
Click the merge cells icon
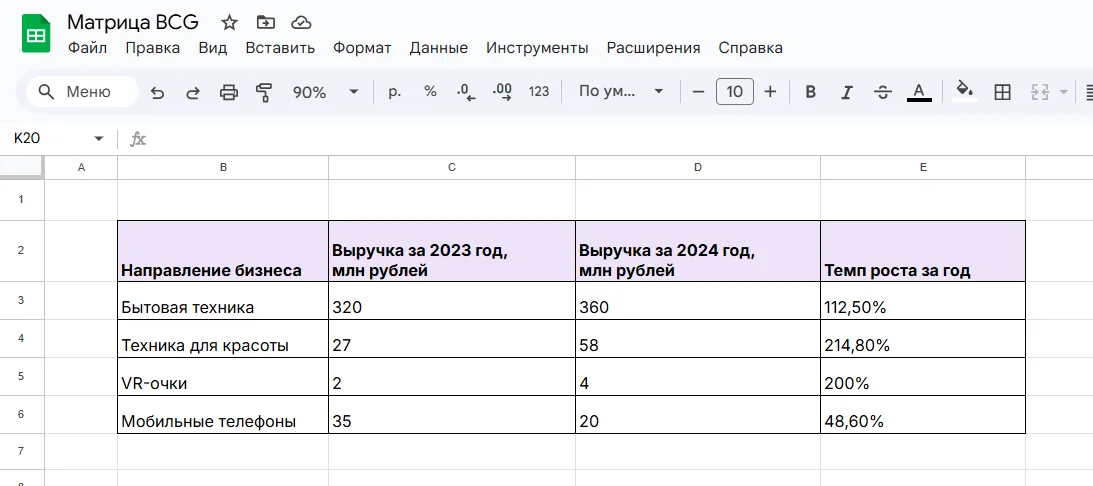1040,92
